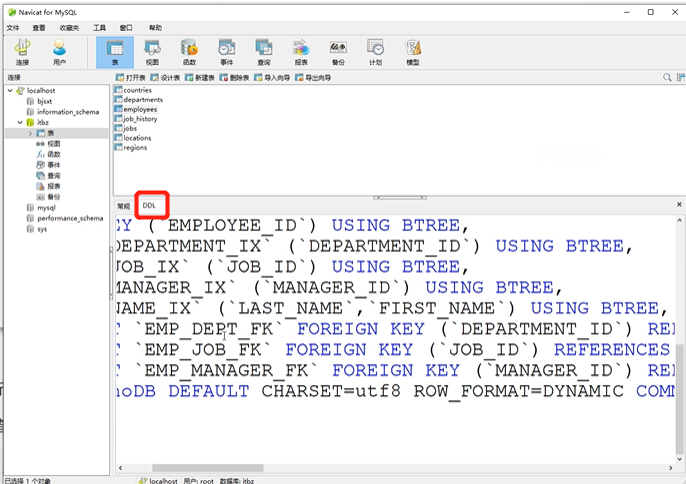Switch to the DDL tab
Viewport: 686px width, 484px height.
(149, 205)
